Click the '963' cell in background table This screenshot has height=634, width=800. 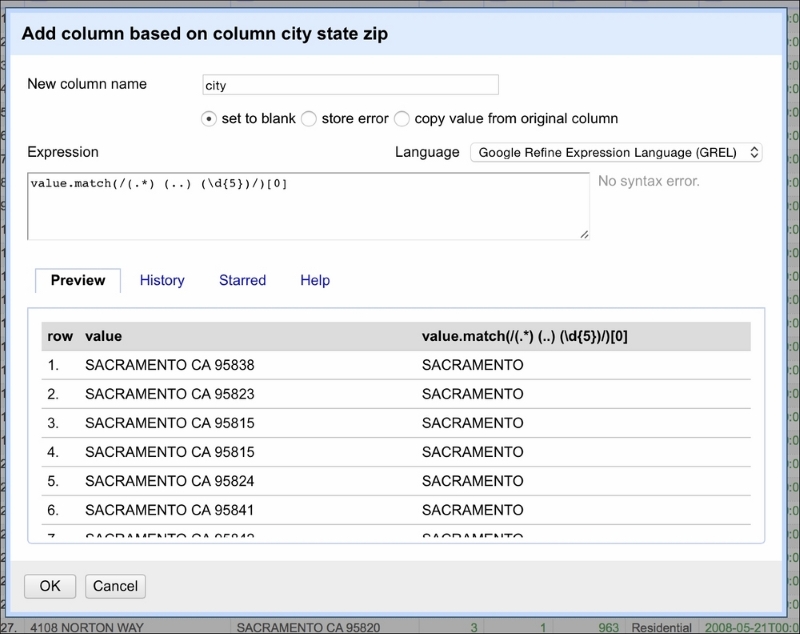pos(609,627)
